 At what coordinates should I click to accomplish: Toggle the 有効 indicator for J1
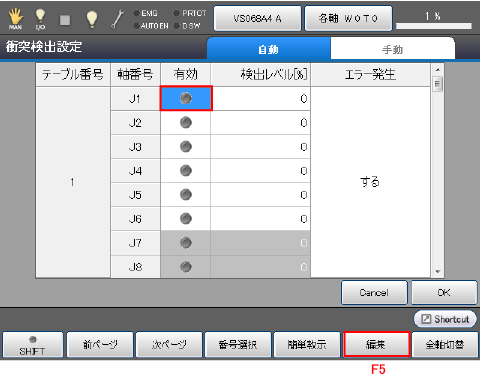186,98
